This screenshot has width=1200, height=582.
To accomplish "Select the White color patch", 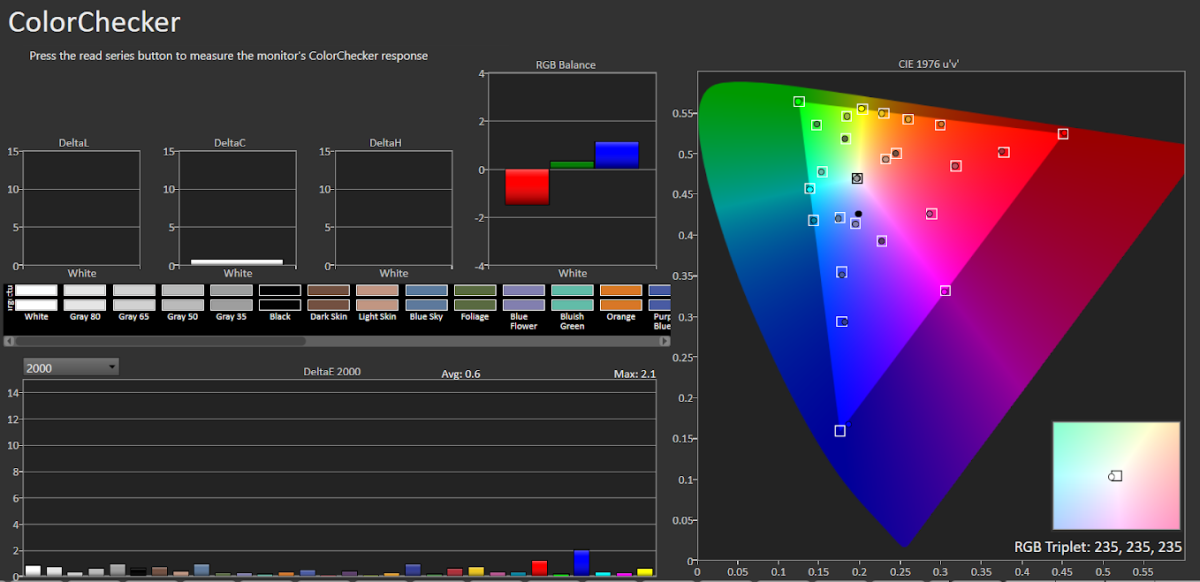I will pyautogui.click(x=37, y=297).
